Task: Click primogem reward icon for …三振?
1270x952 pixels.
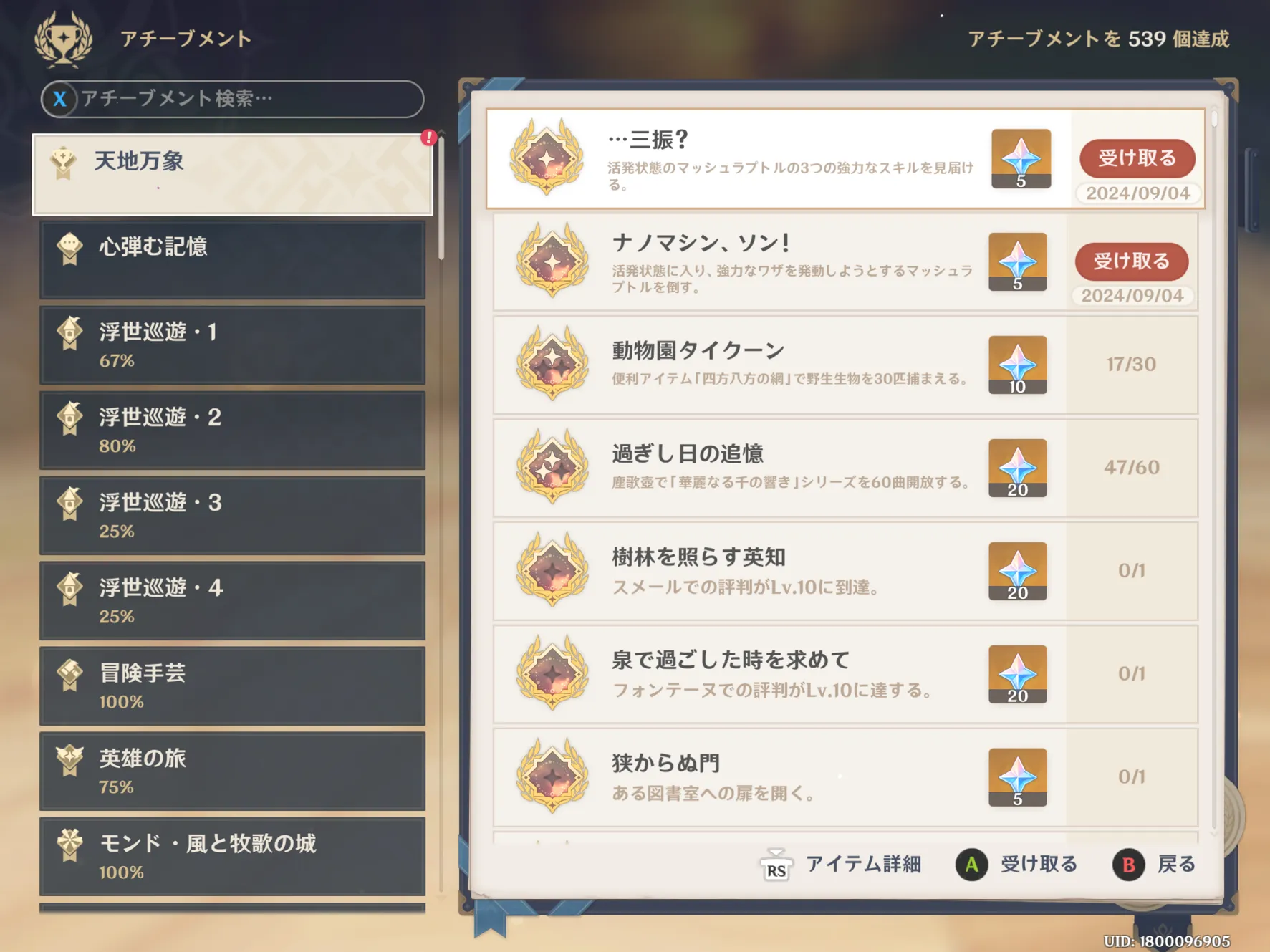Action: pos(1021,159)
